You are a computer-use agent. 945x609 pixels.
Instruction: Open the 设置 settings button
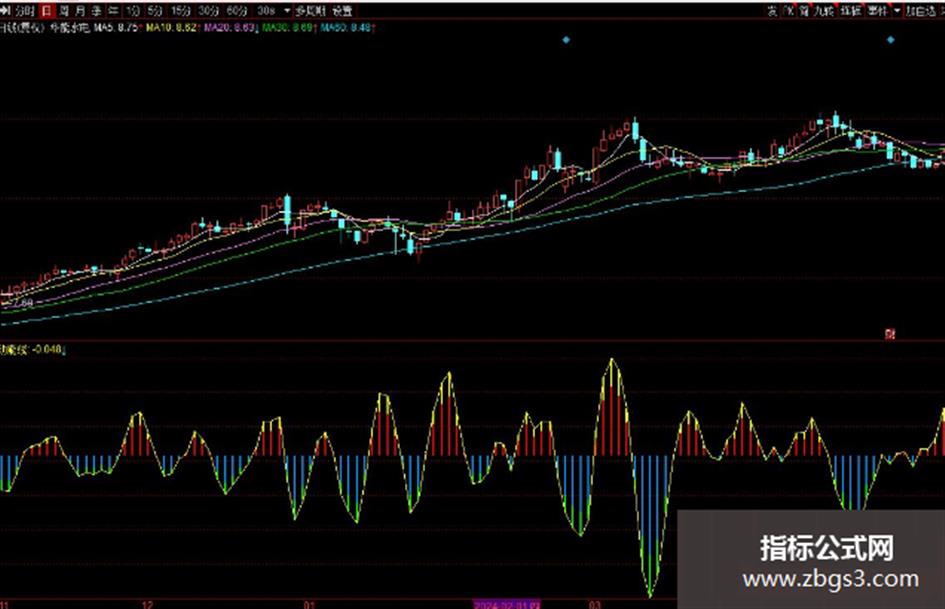coord(342,10)
